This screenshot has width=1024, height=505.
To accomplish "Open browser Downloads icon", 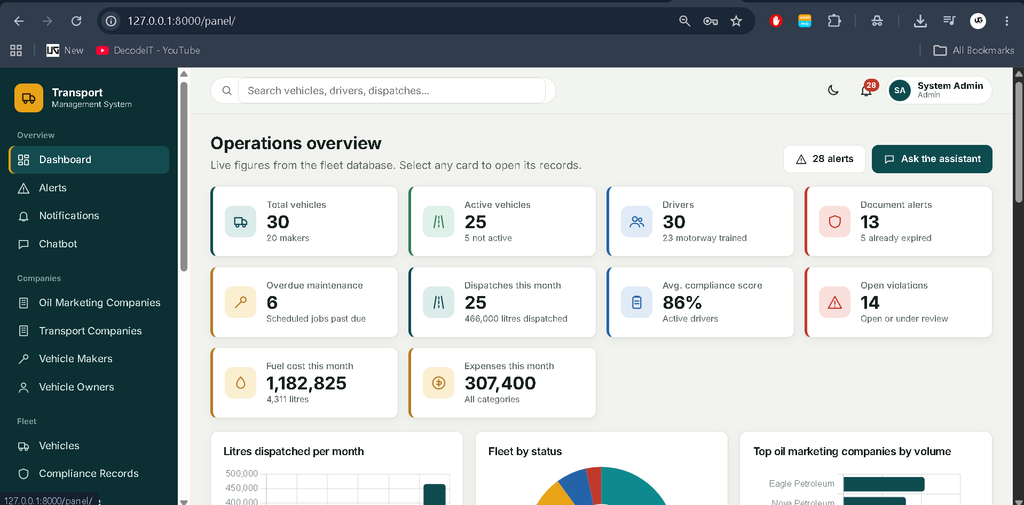I will pyautogui.click(x=920, y=21).
